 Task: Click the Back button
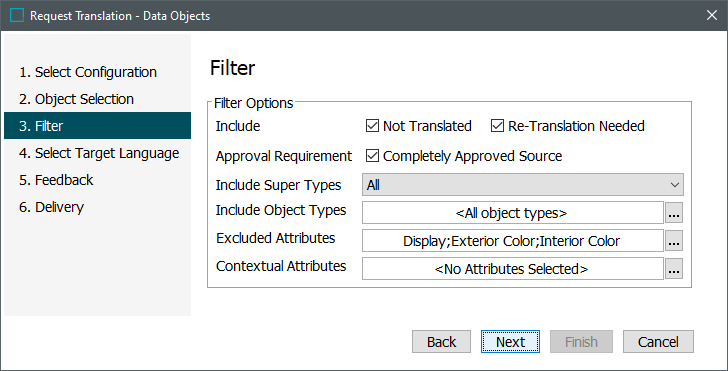[x=441, y=342]
